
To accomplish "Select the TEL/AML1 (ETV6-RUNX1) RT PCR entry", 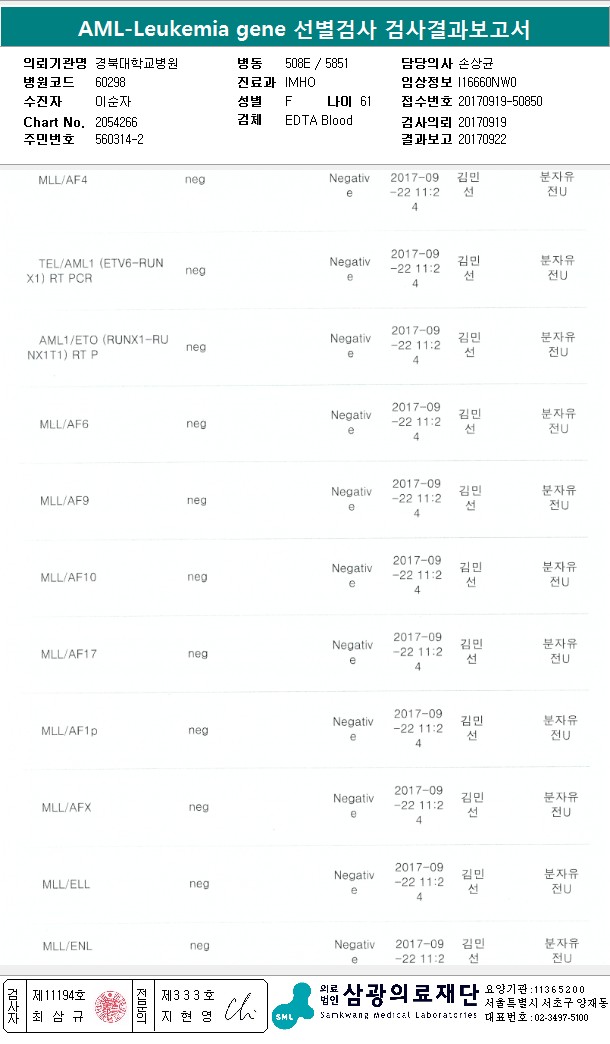I will (x=82, y=270).
